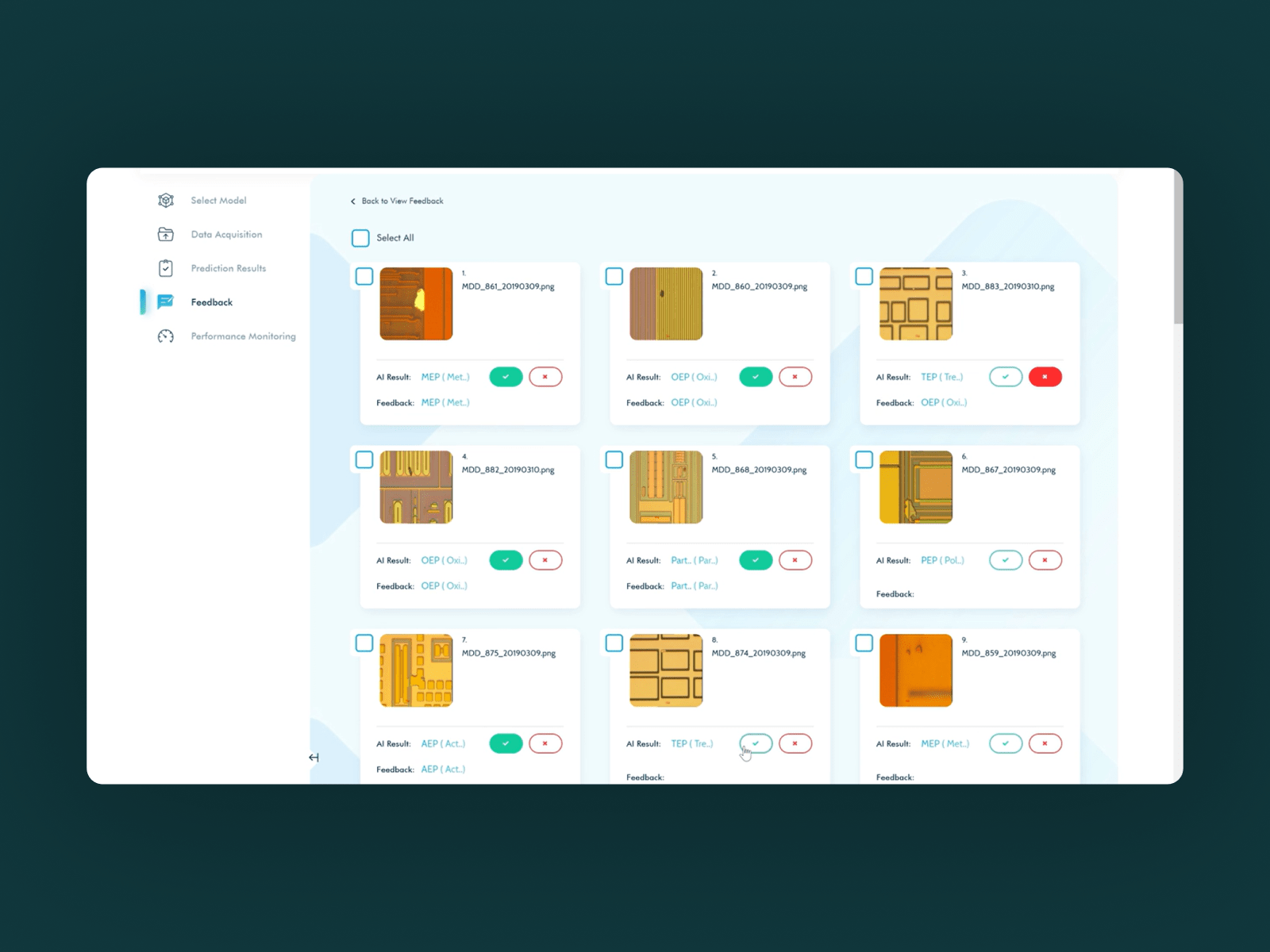
Task: Open Performance Monitoring menu item
Action: (243, 336)
